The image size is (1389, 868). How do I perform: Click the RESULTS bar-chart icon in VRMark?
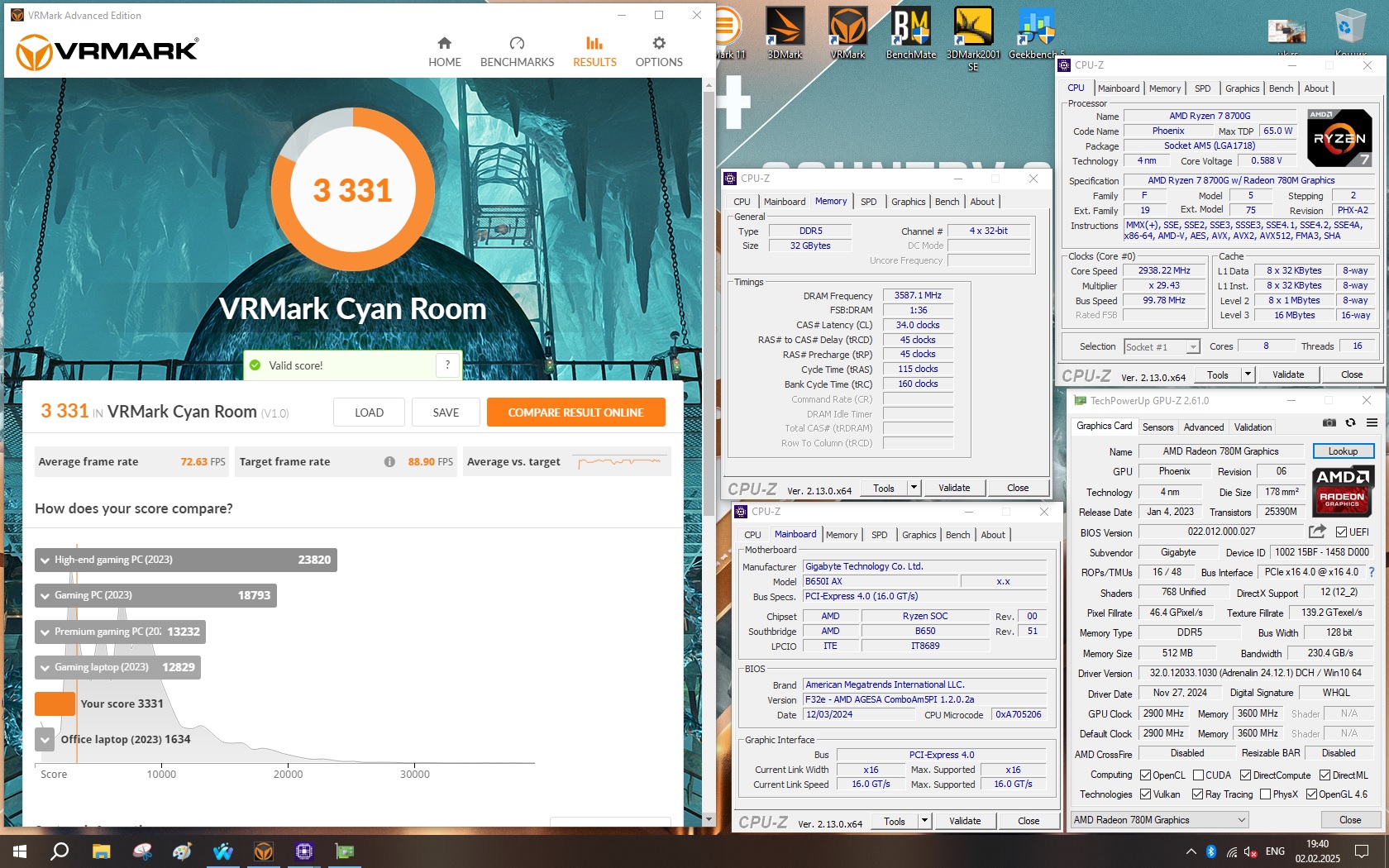(594, 43)
